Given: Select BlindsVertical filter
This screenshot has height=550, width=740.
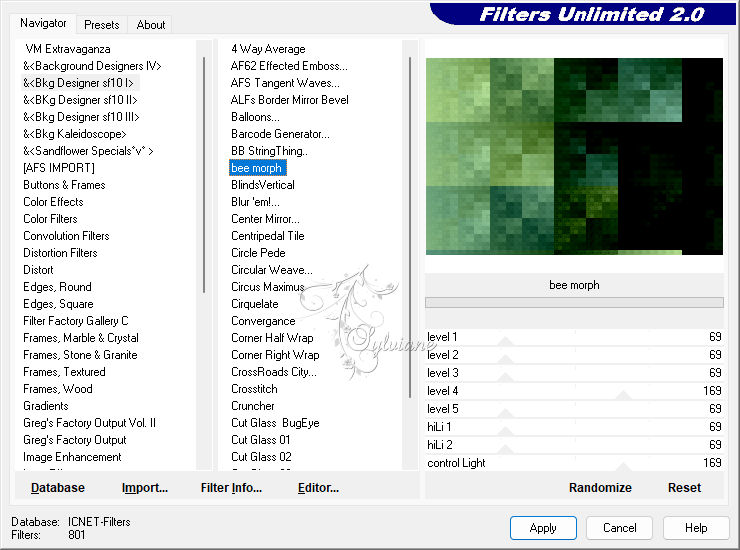Looking at the screenshot, I should [263, 185].
